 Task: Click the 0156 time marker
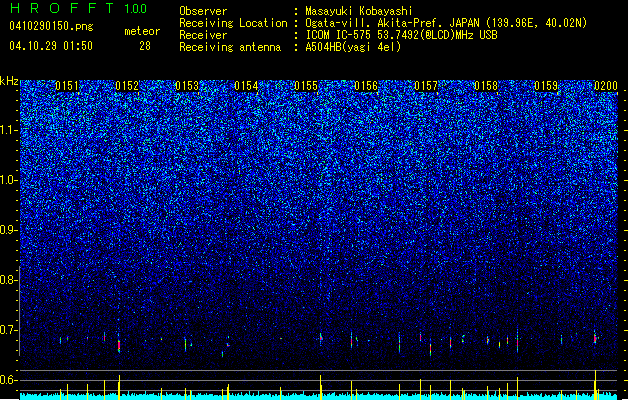point(366,86)
